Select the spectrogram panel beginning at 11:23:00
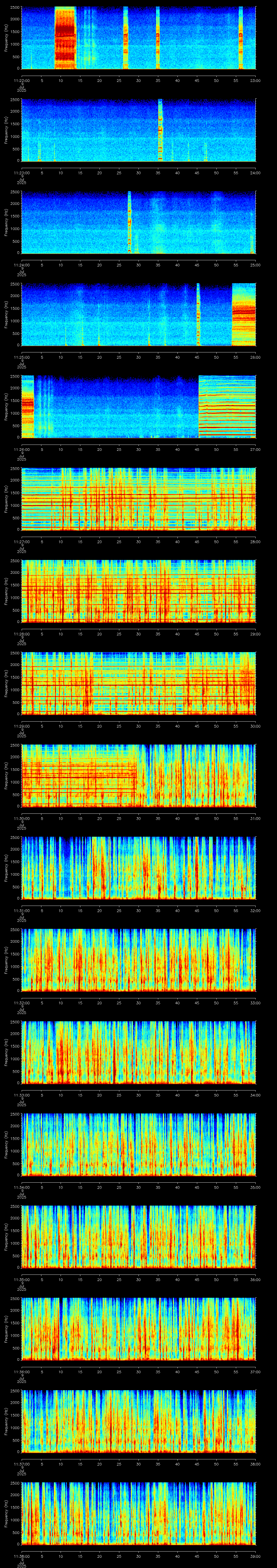277x1568 pixels. (x=138, y=130)
